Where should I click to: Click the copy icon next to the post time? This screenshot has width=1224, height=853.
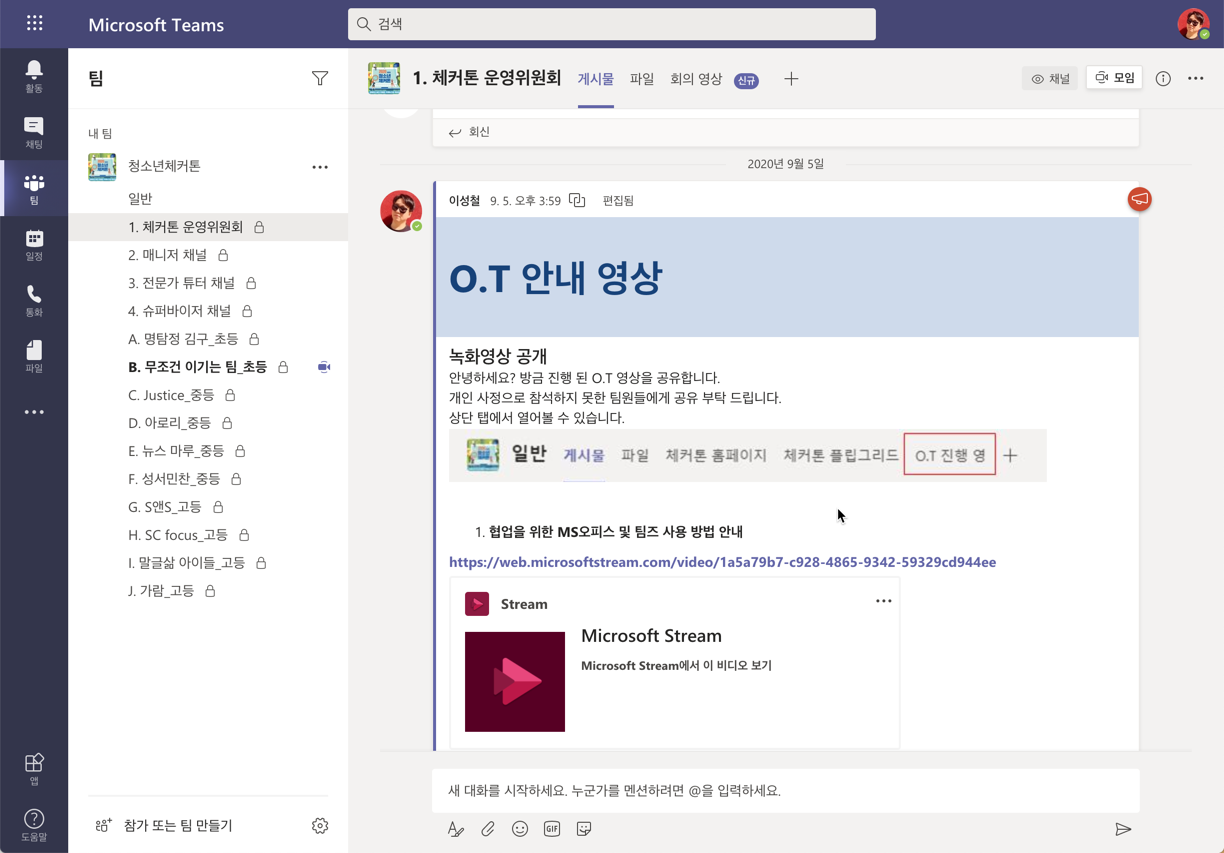click(578, 200)
